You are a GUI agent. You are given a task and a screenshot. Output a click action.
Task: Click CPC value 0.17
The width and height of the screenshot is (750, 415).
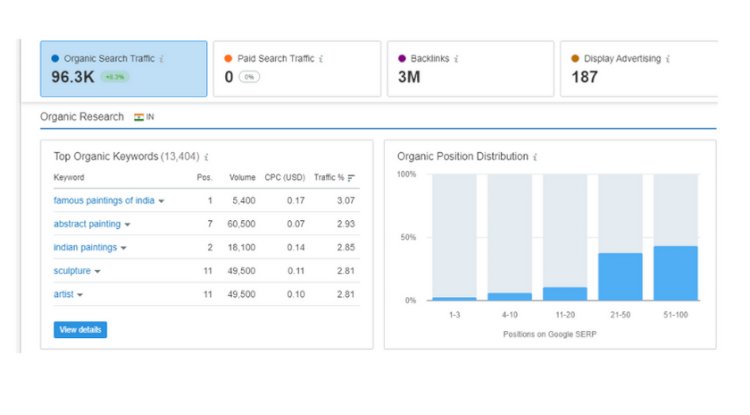click(296, 200)
